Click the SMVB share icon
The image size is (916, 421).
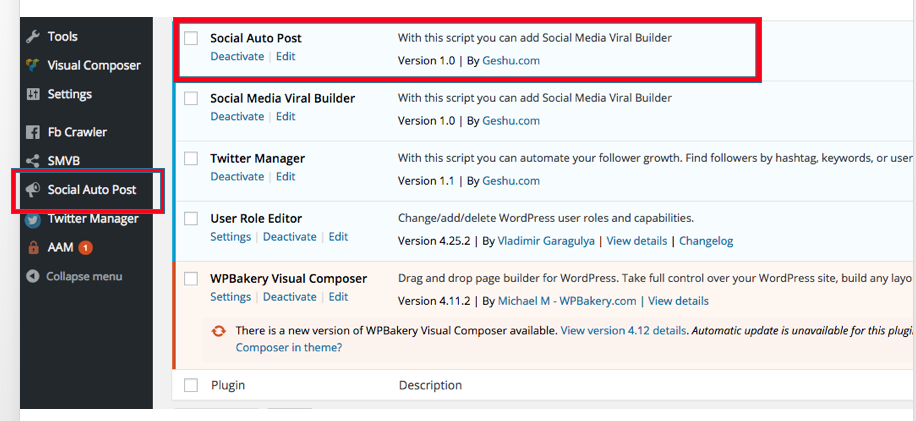(x=33, y=161)
